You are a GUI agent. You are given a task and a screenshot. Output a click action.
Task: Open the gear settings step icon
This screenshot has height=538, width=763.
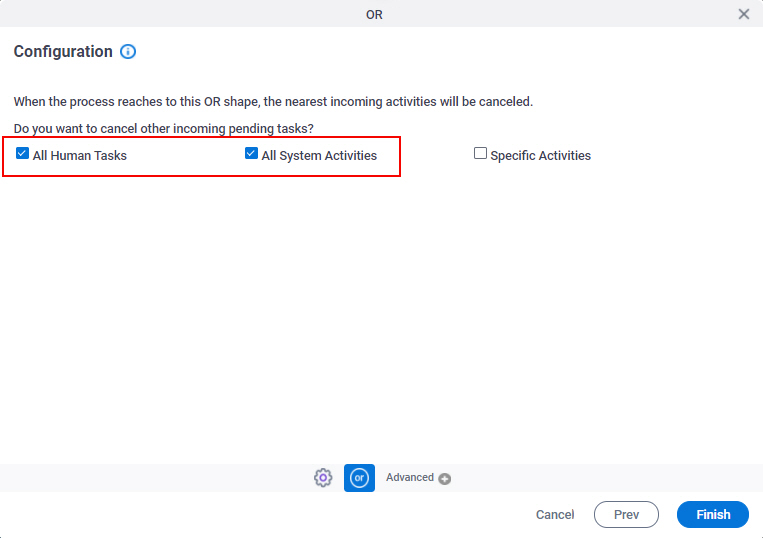[x=323, y=478]
